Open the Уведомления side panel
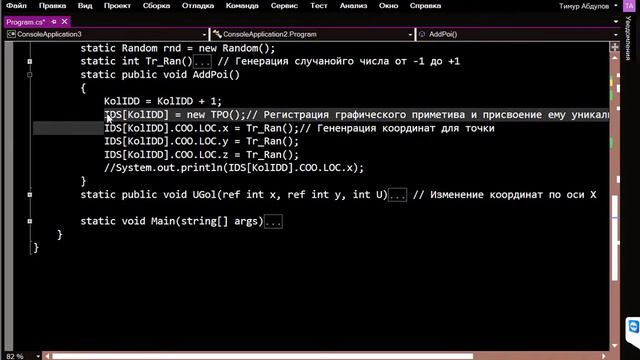This screenshot has height=360, width=640. click(x=629, y=39)
